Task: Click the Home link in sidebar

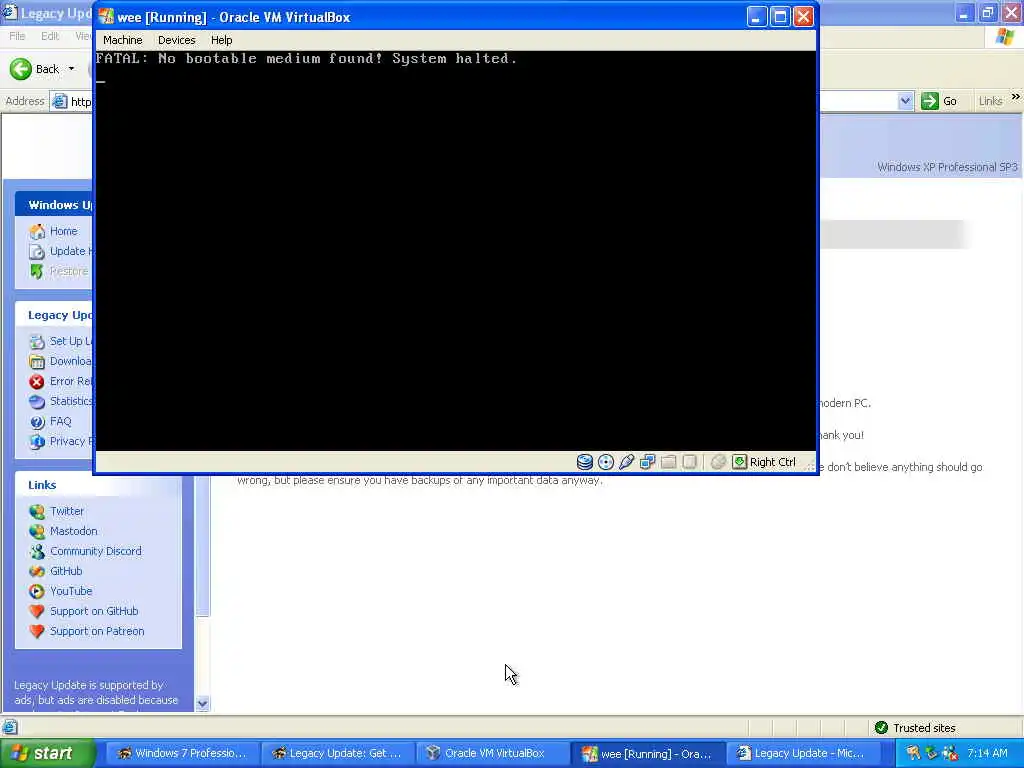Action: (63, 231)
